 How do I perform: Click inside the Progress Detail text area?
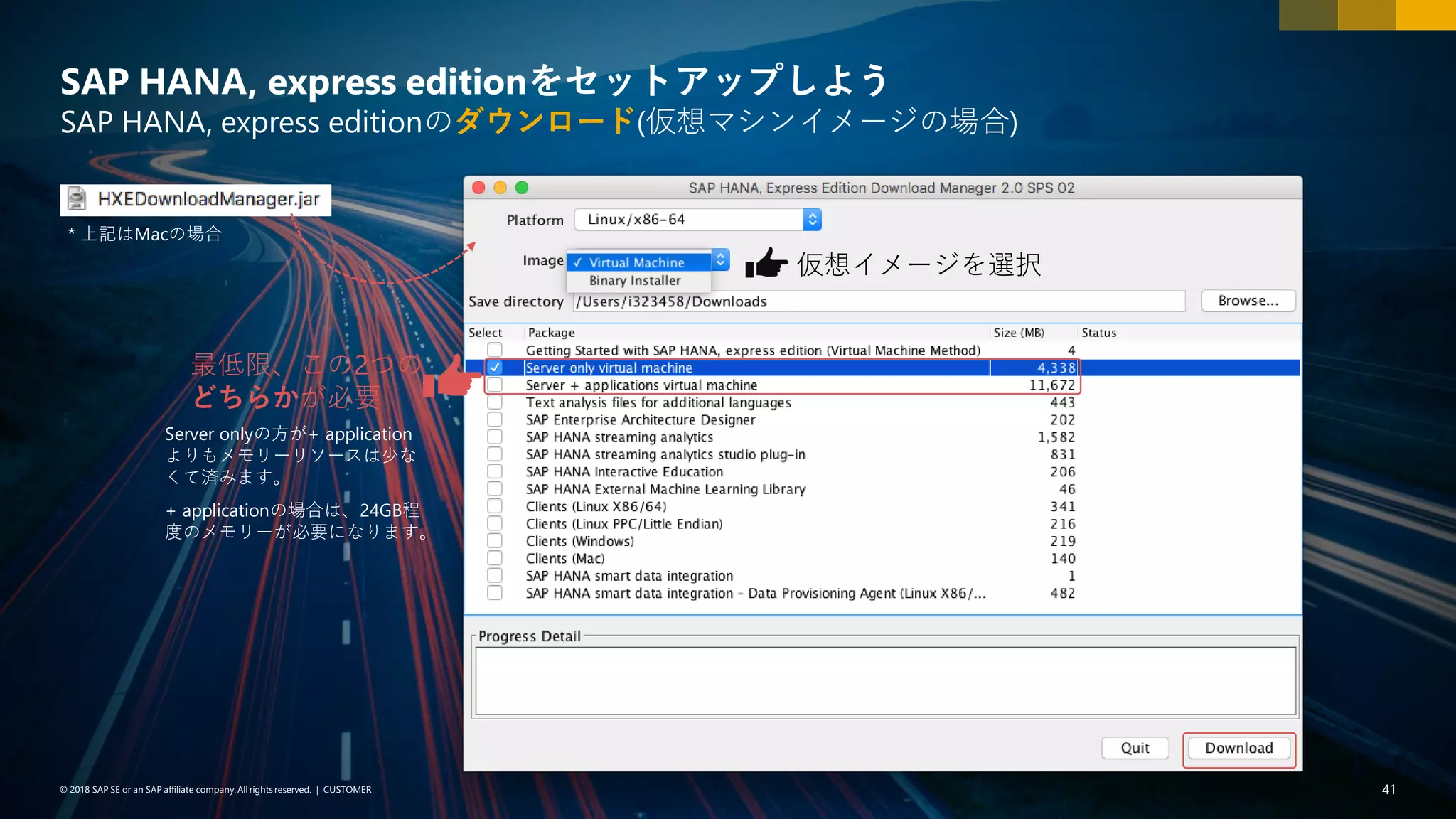pyautogui.click(x=886, y=680)
